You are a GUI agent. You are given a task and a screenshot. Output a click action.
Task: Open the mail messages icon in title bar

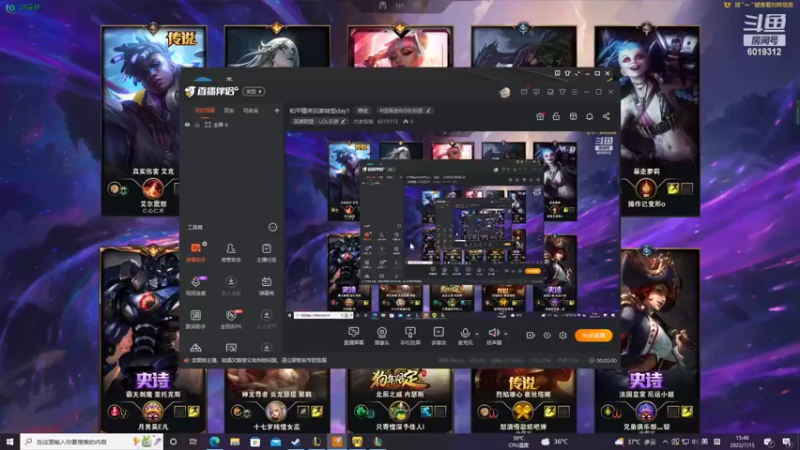[x=524, y=92]
